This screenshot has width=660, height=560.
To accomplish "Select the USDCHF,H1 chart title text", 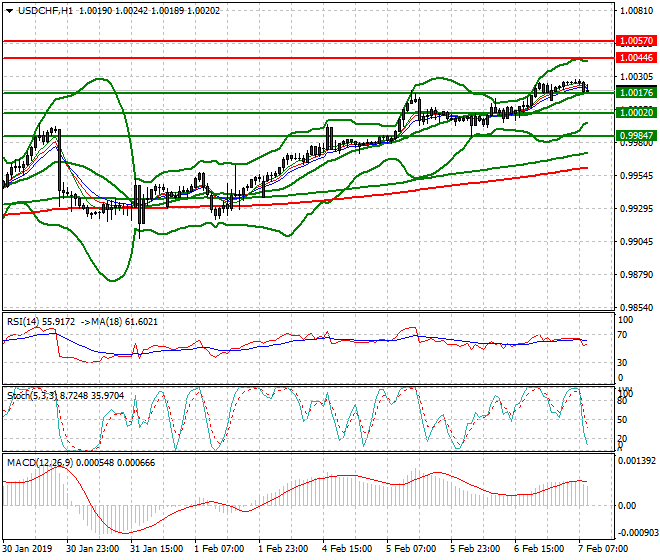I will tap(45, 11).
